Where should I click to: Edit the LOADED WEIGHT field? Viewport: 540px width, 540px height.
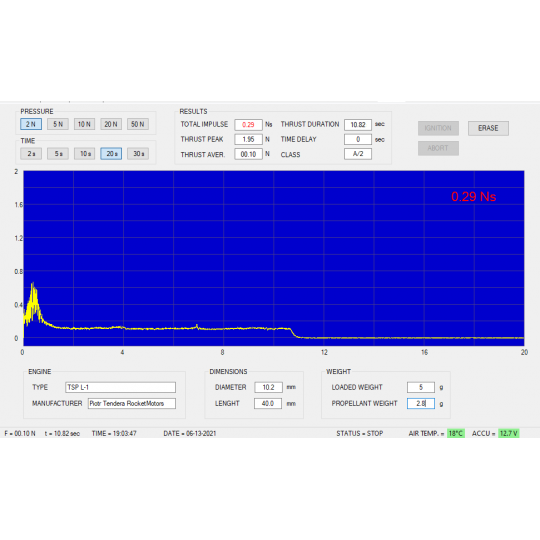(x=421, y=387)
